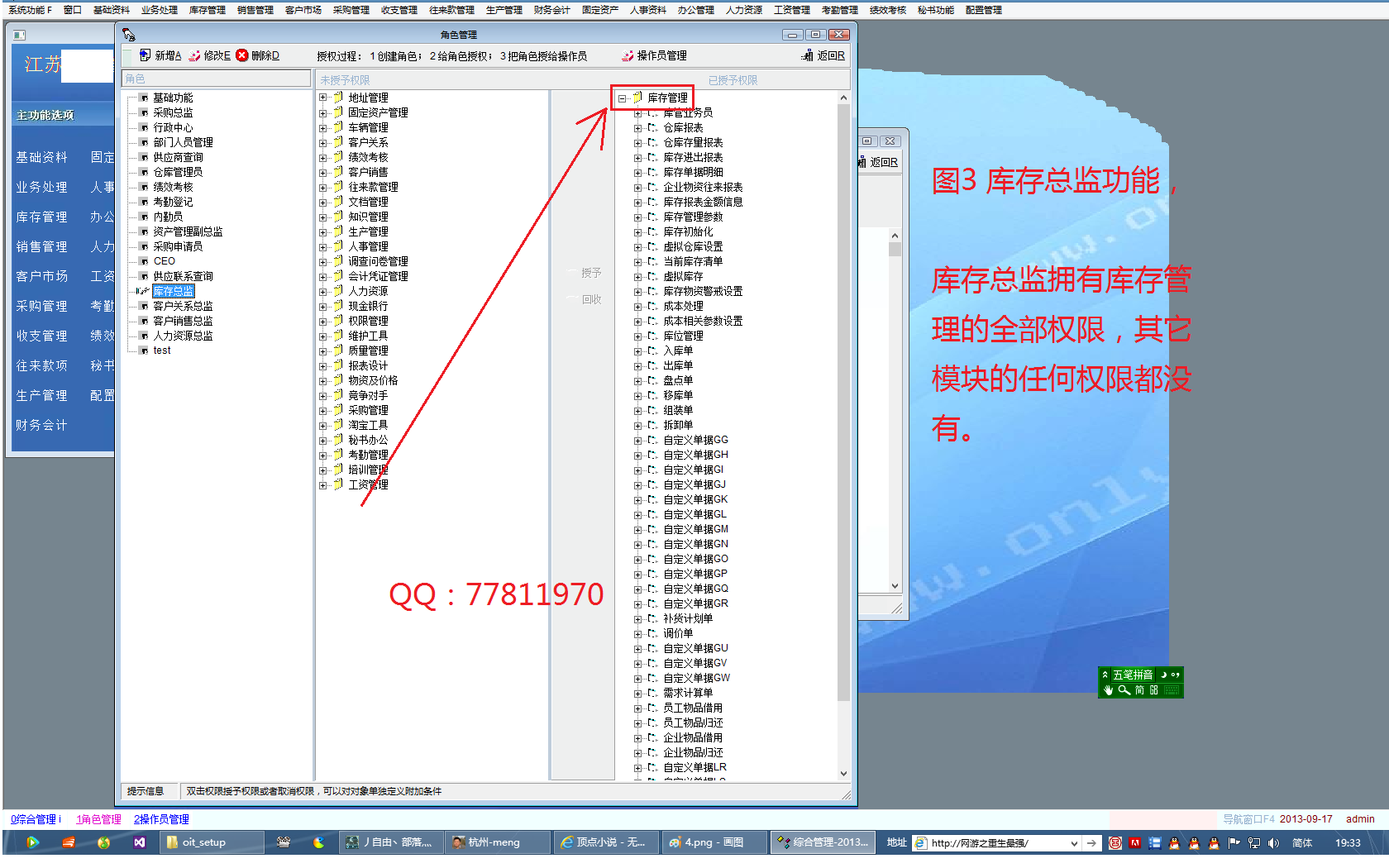
Task: Expand the 工资管理 tree node
Action: (323, 485)
